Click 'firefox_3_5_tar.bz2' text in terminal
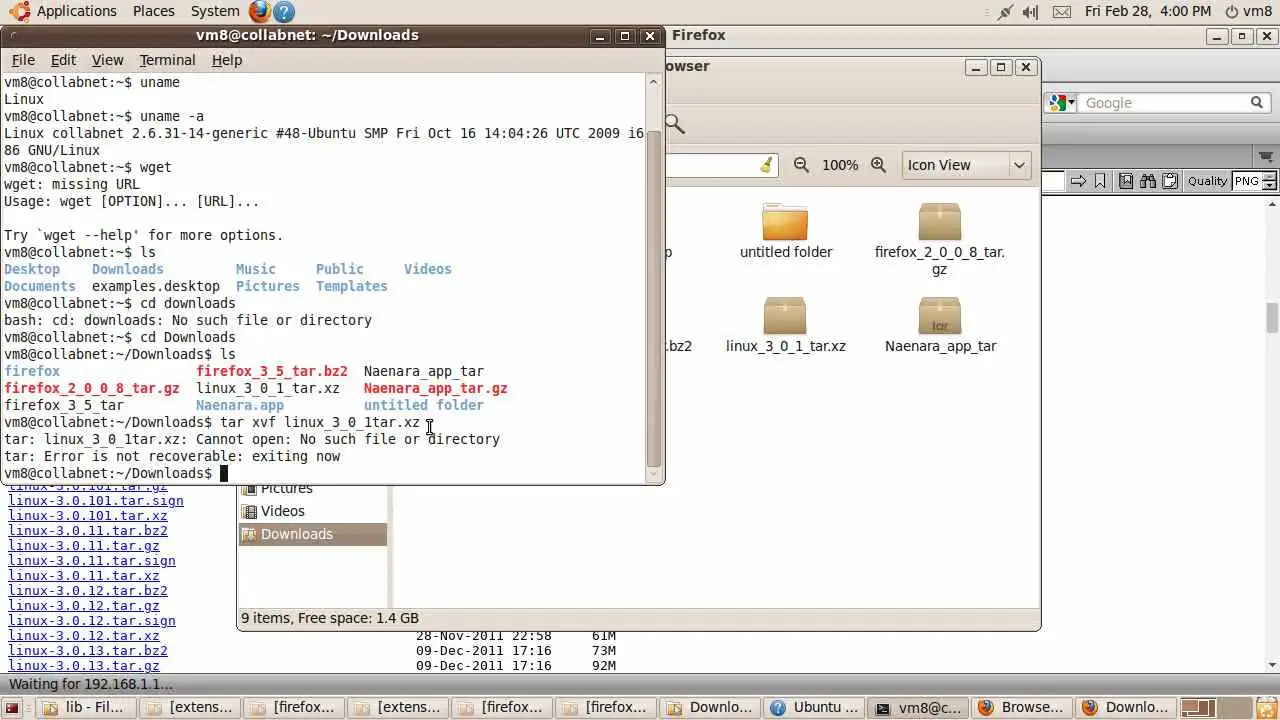This screenshot has width=1280, height=720. point(272,371)
